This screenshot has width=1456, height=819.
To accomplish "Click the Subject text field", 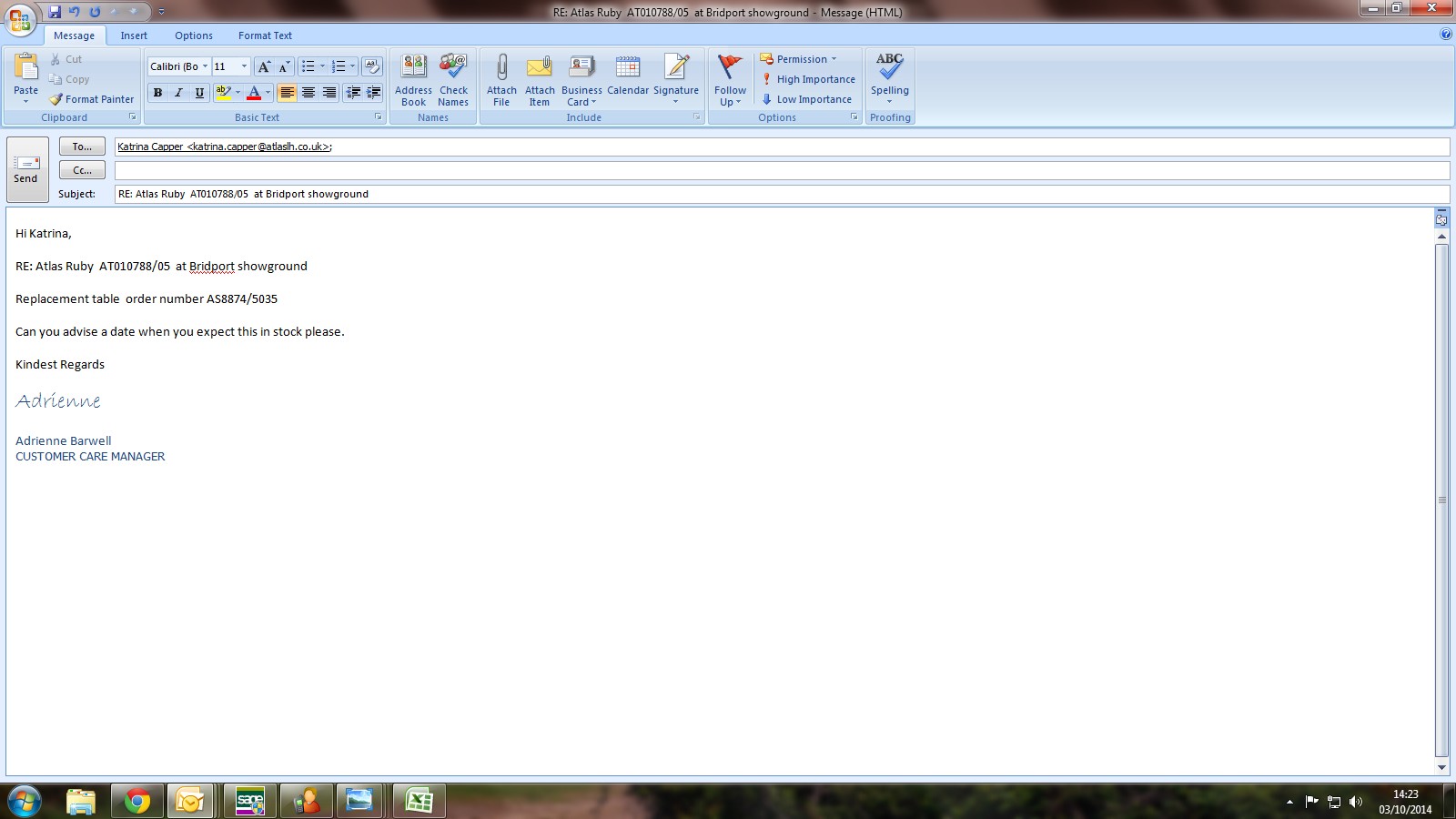I will 782,194.
